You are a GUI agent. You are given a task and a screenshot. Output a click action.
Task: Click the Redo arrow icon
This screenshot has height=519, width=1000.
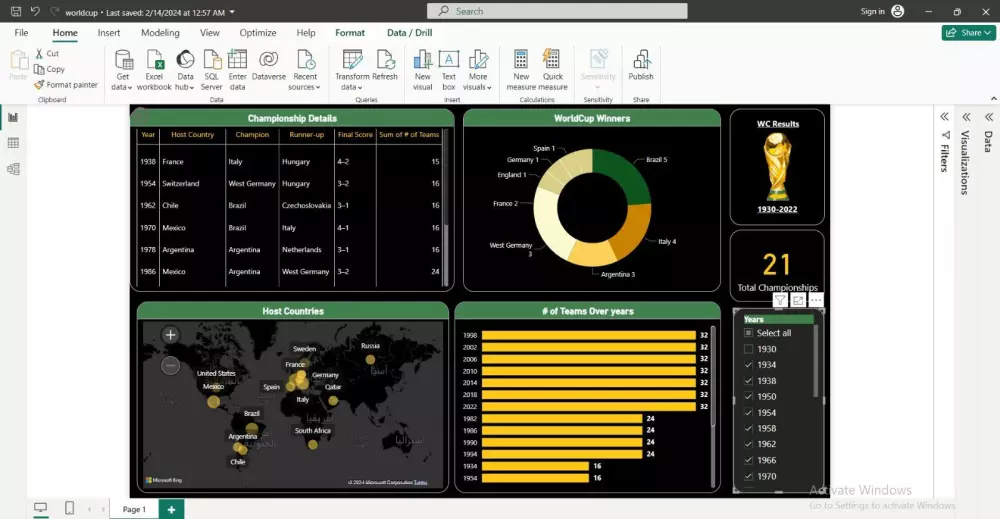point(54,11)
